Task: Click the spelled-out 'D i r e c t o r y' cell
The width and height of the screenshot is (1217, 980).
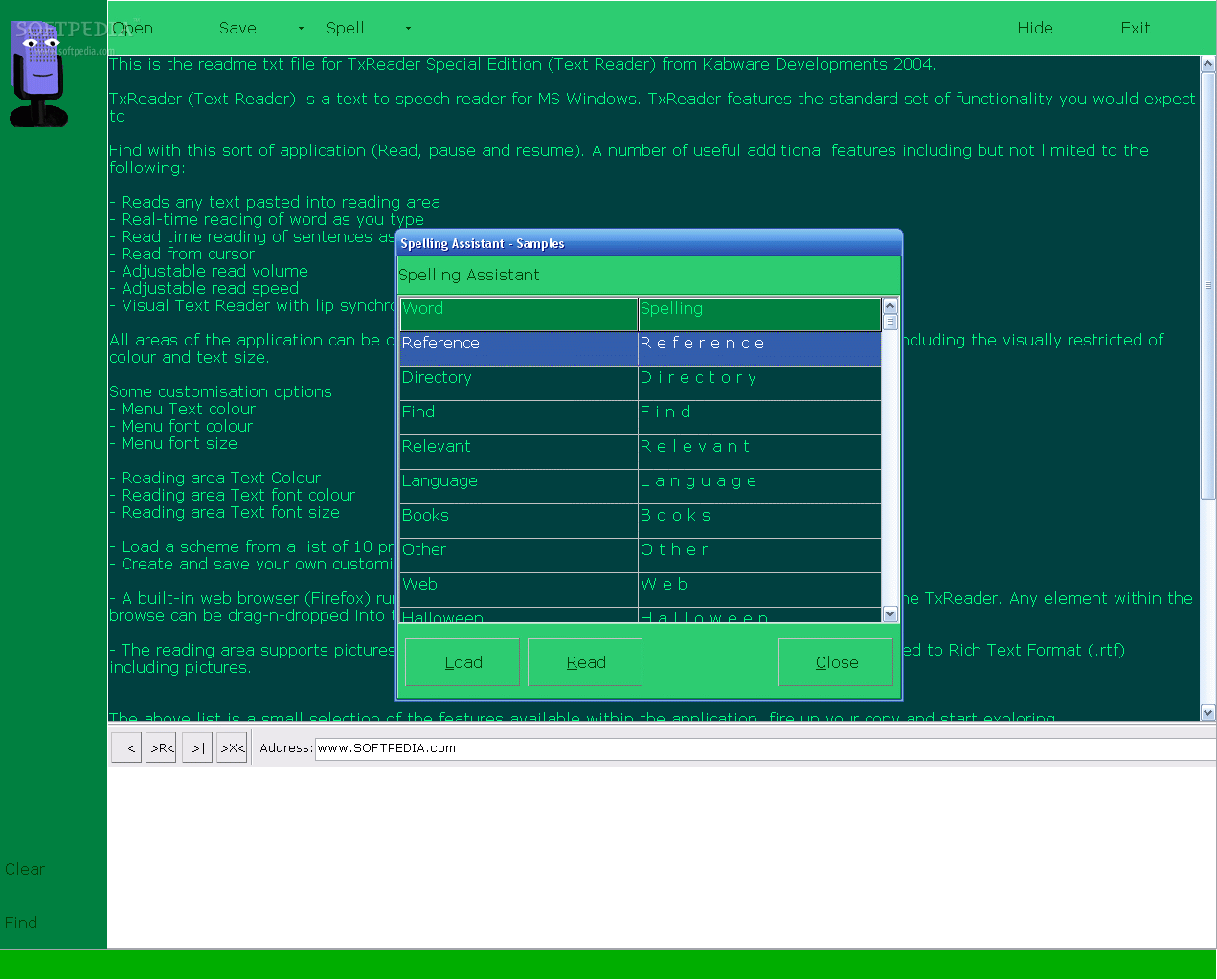Action: (759, 383)
